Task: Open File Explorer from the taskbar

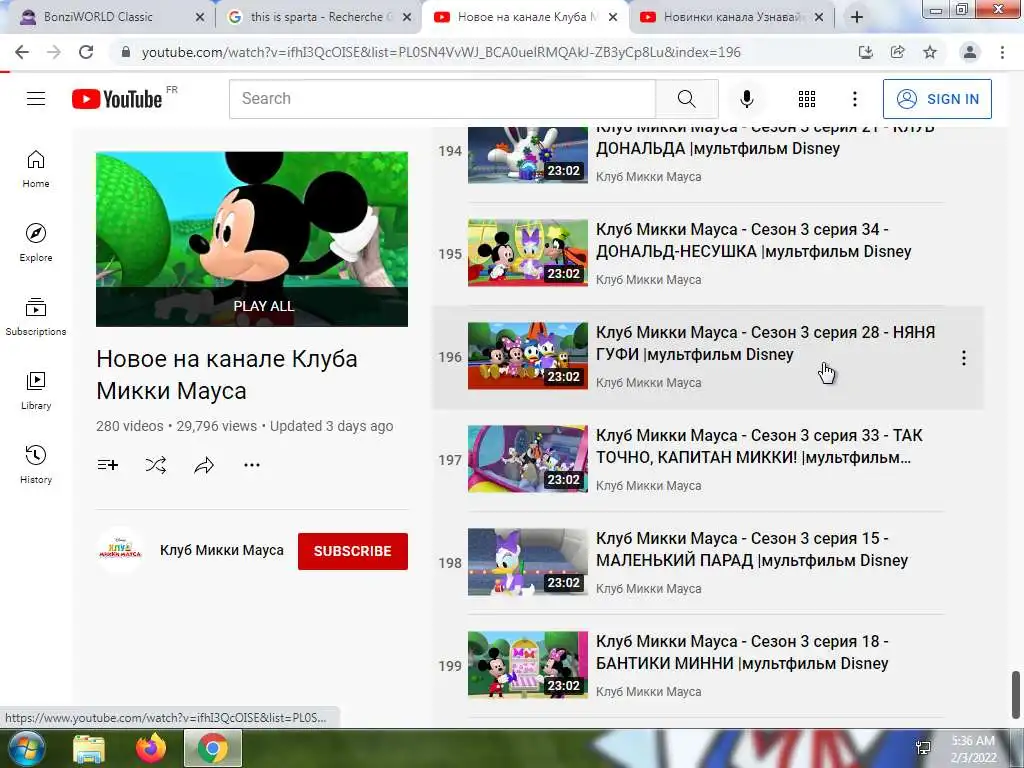Action: [89, 749]
